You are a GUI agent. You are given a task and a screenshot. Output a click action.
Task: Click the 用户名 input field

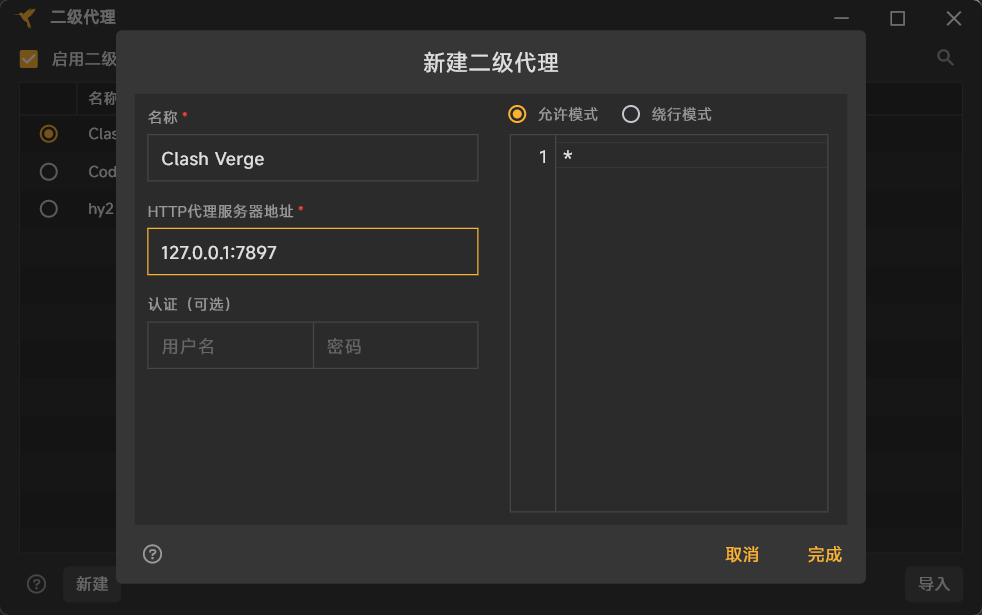(x=230, y=346)
